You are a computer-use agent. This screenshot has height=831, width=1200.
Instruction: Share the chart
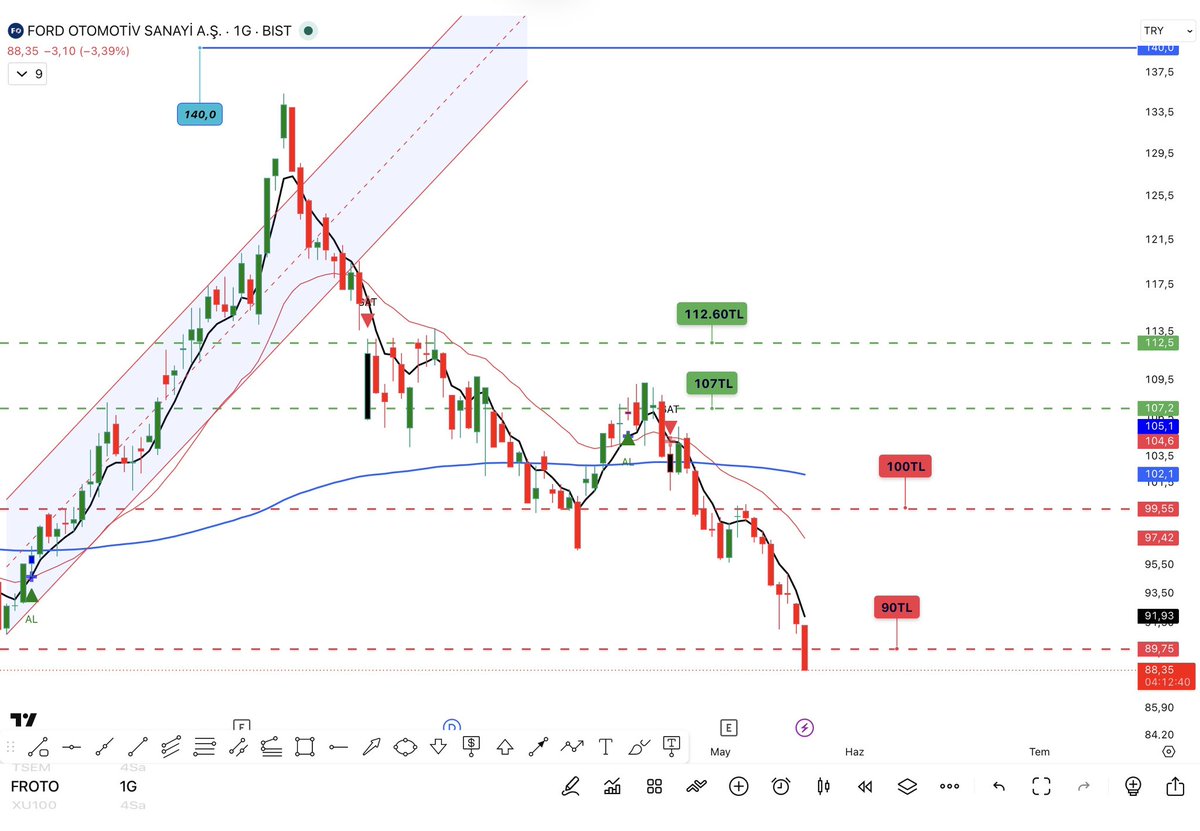point(1175,786)
